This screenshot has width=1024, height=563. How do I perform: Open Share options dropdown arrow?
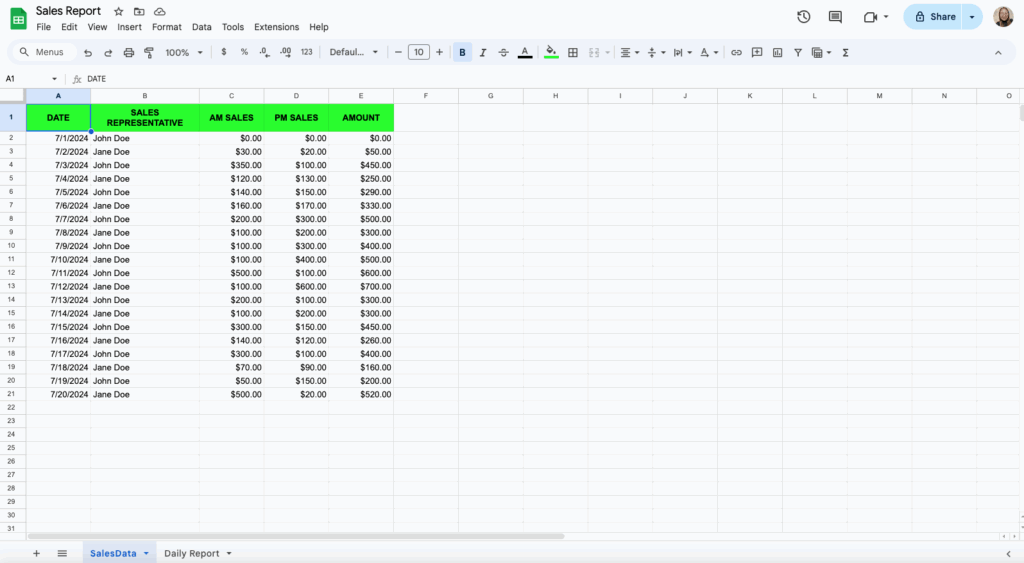click(972, 17)
